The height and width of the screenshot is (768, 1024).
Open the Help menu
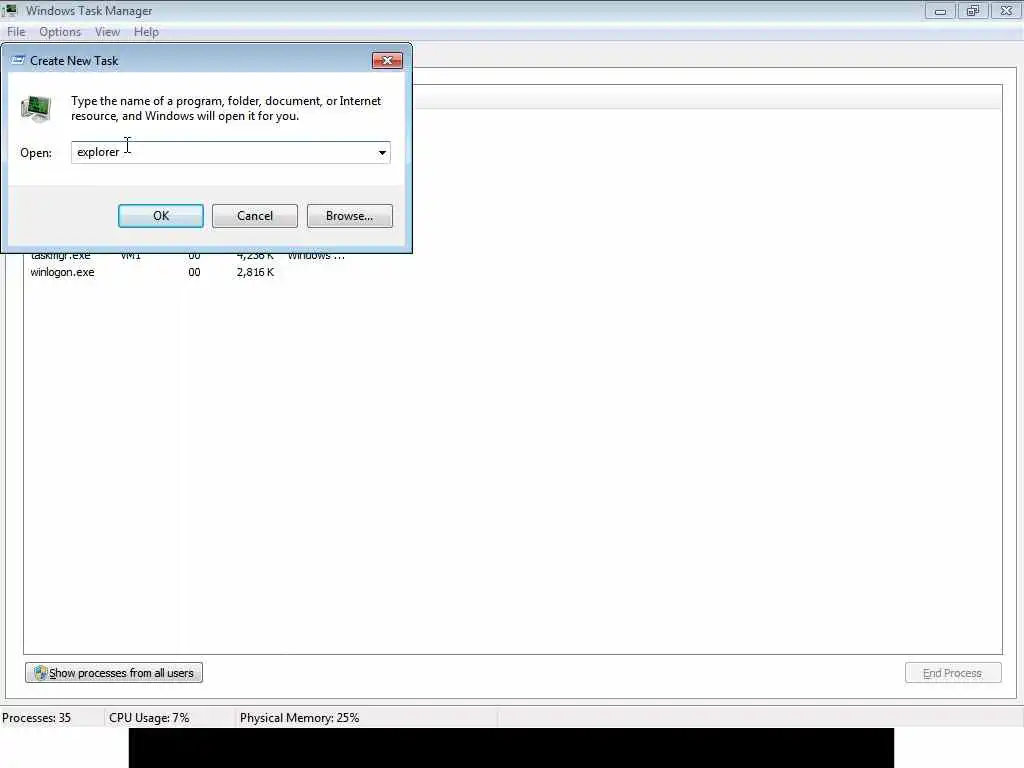pos(146,32)
